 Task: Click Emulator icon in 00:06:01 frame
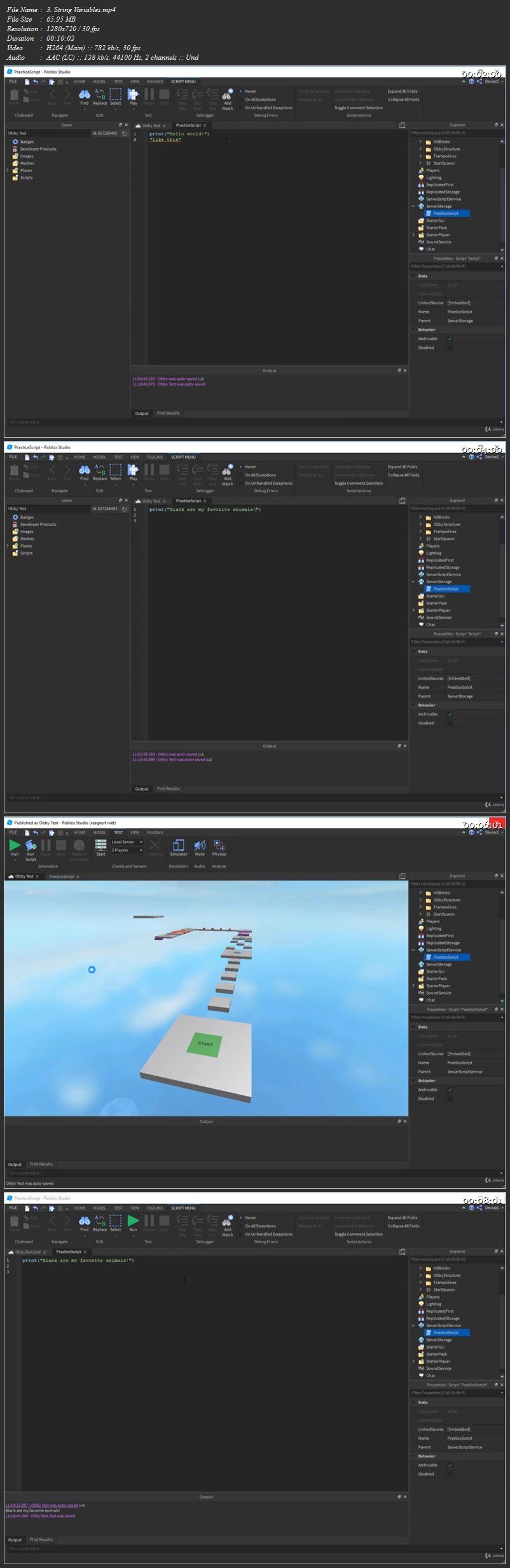pyautogui.click(x=179, y=845)
